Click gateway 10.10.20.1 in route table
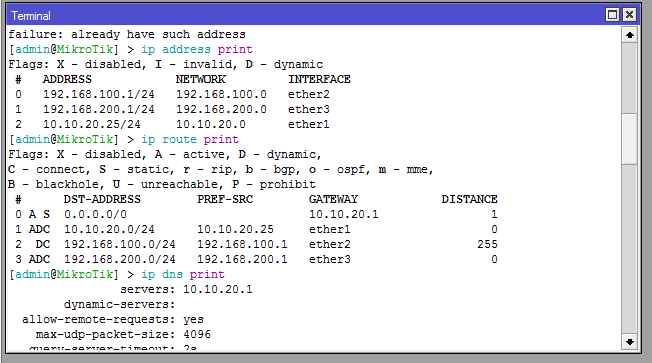 pyautogui.click(x=343, y=214)
